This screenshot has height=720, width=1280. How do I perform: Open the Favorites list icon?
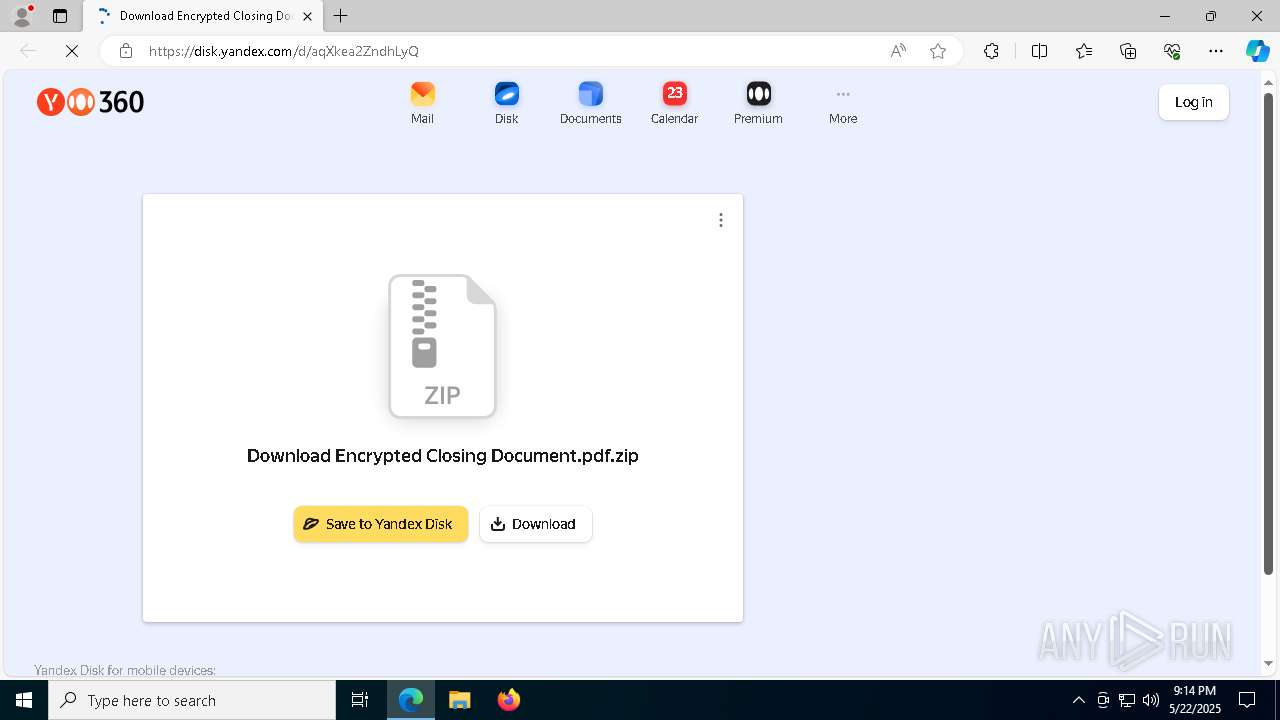coord(1084,51)
